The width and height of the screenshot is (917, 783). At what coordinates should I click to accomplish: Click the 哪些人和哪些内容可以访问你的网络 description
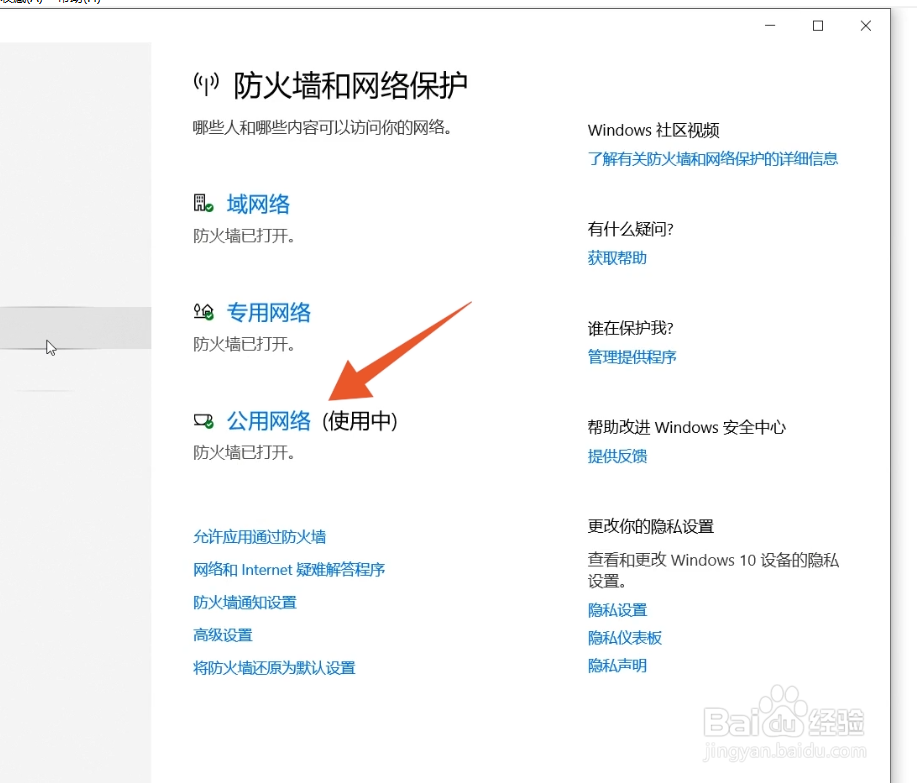322,127
